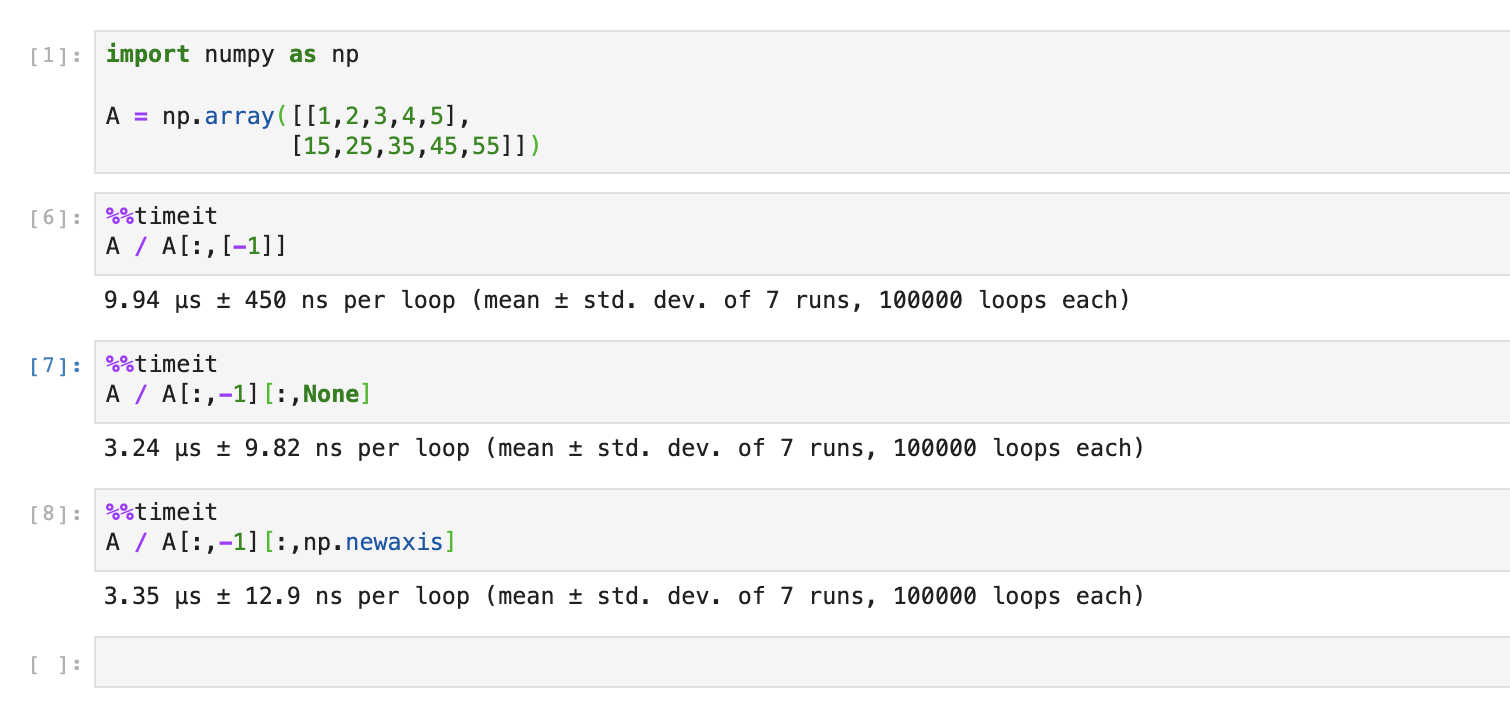Viewport: 1510px width, 704px height.
Task: Click '%%timeit' in cell [6]
Action: click(x=161, y=215)
